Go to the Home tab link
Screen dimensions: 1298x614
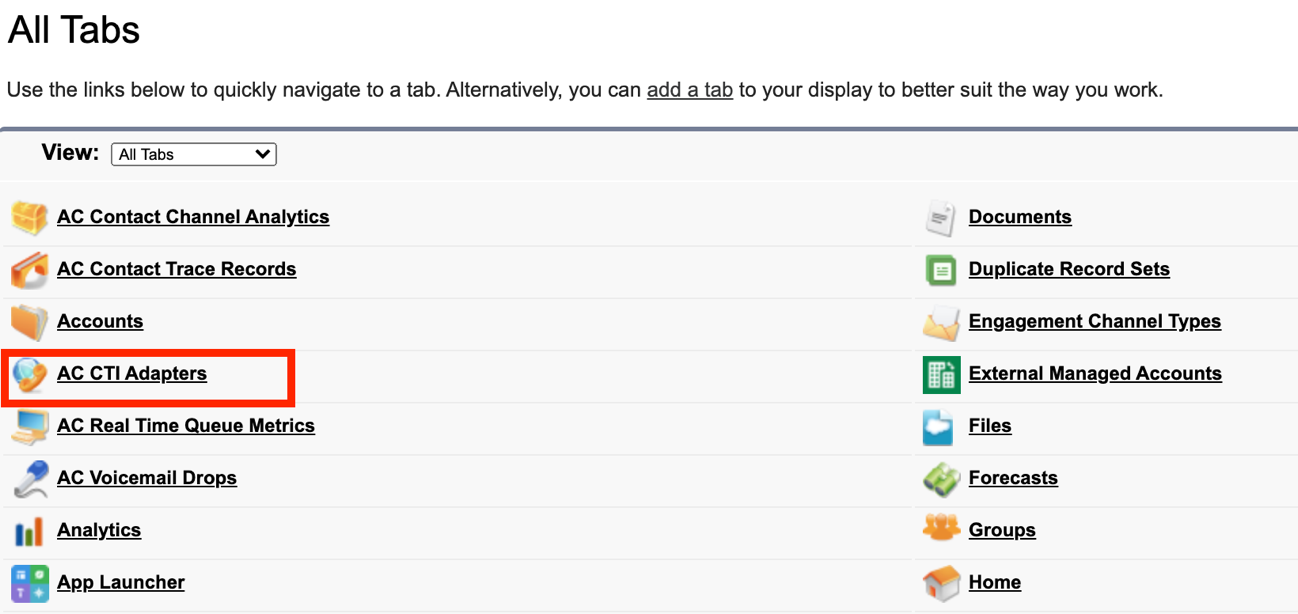[x=995, y=582]
